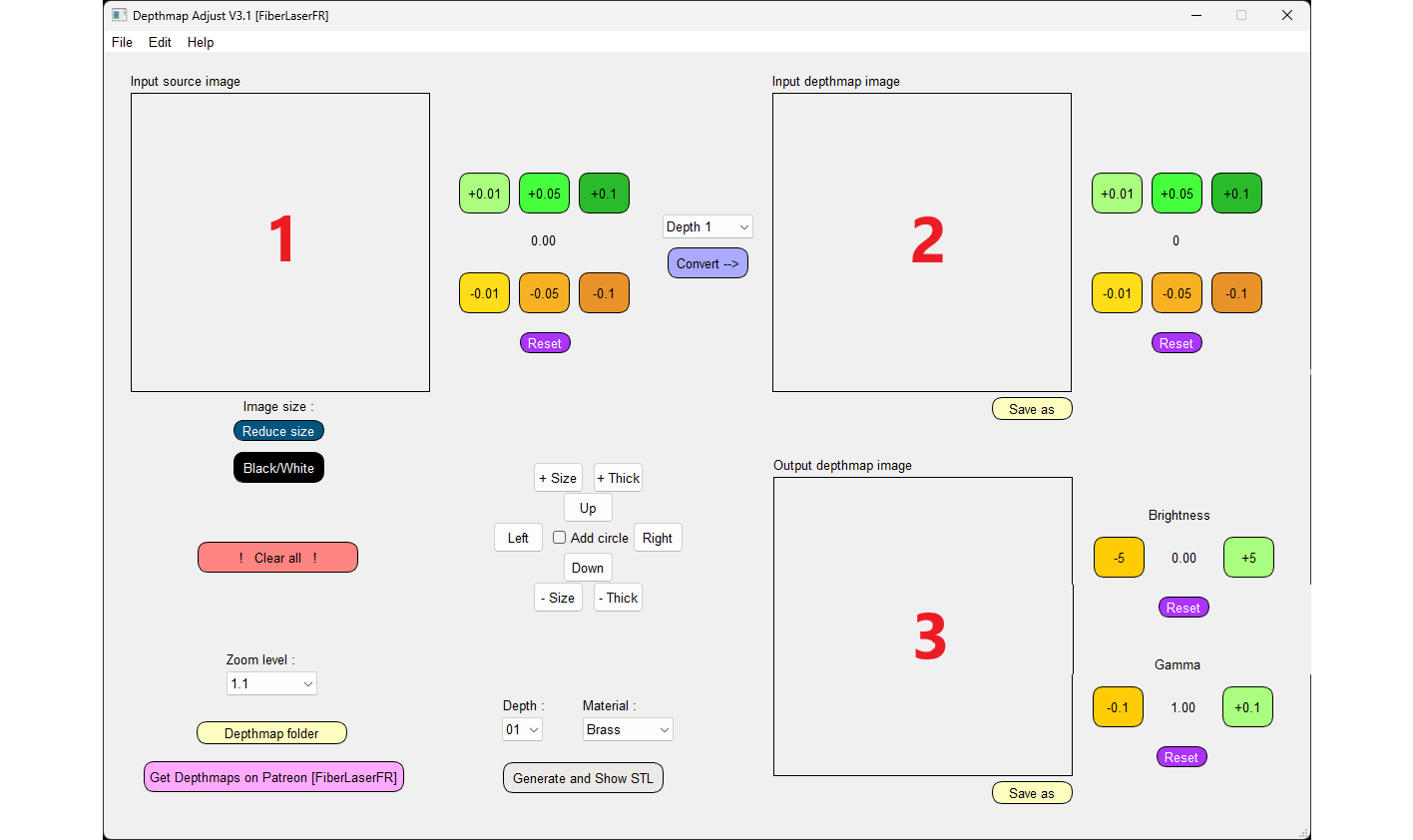Click -0.01 beside the input depthmap

pyautogui.click(x=1118, y=293)
